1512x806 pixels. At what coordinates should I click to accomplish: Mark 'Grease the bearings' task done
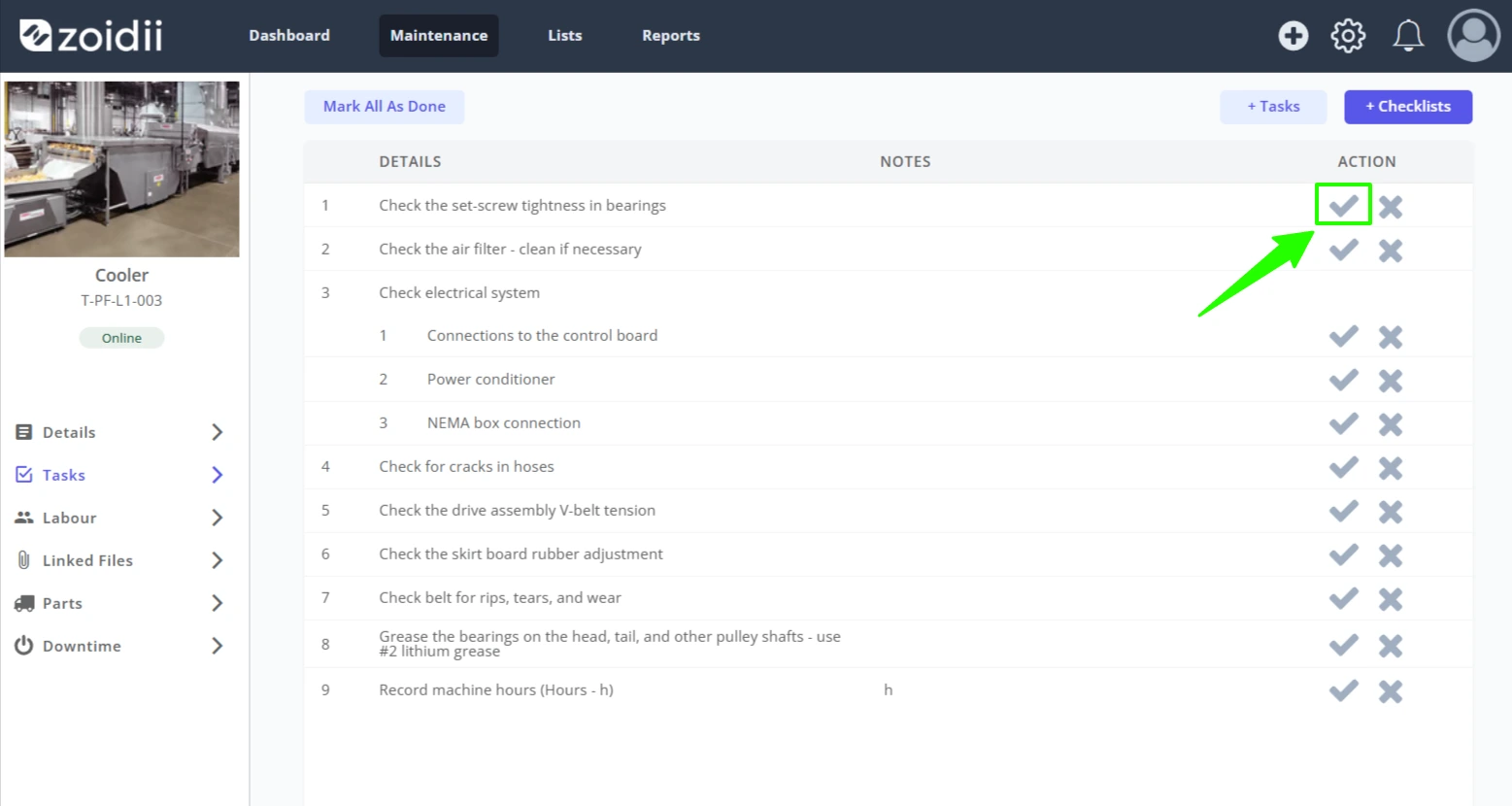pyautogui.click(x=1344, y=645)
